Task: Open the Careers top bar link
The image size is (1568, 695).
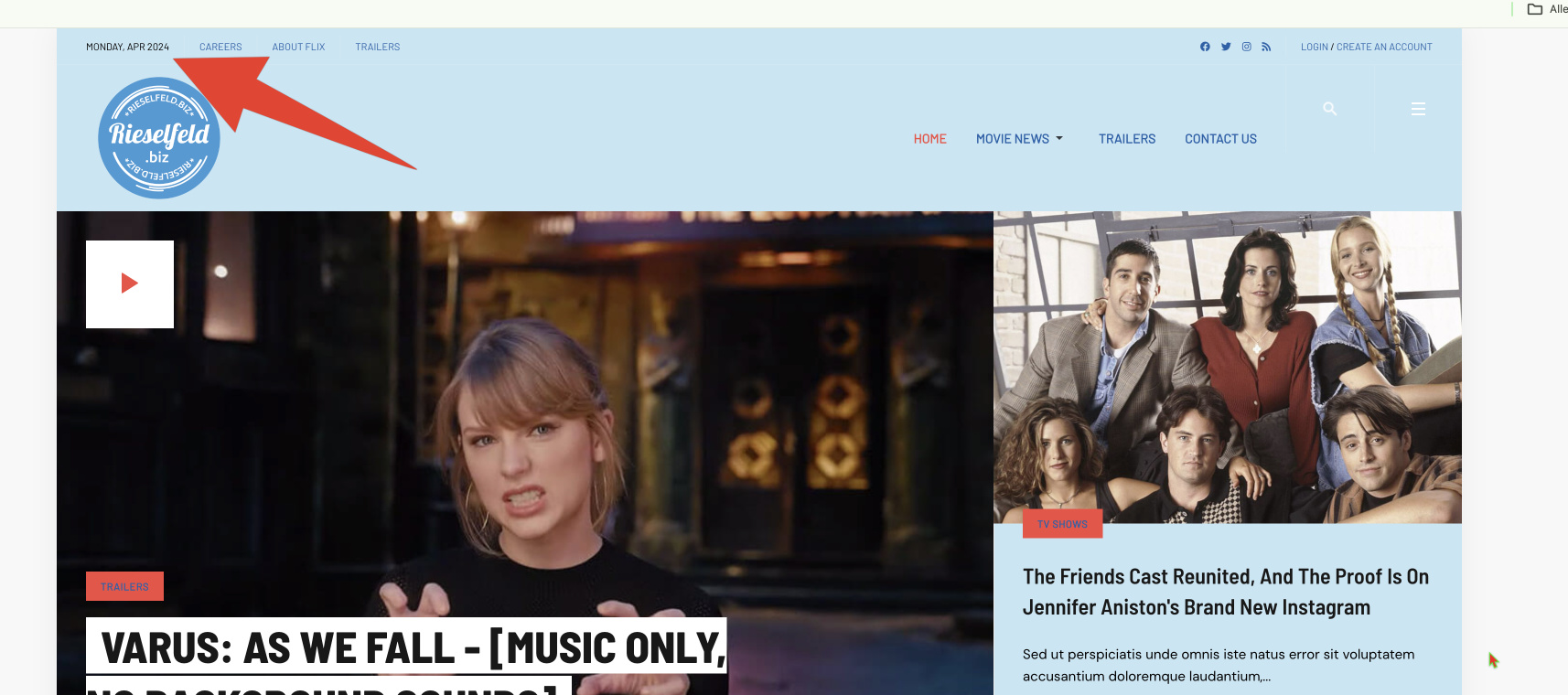Action: coord(220,47)
